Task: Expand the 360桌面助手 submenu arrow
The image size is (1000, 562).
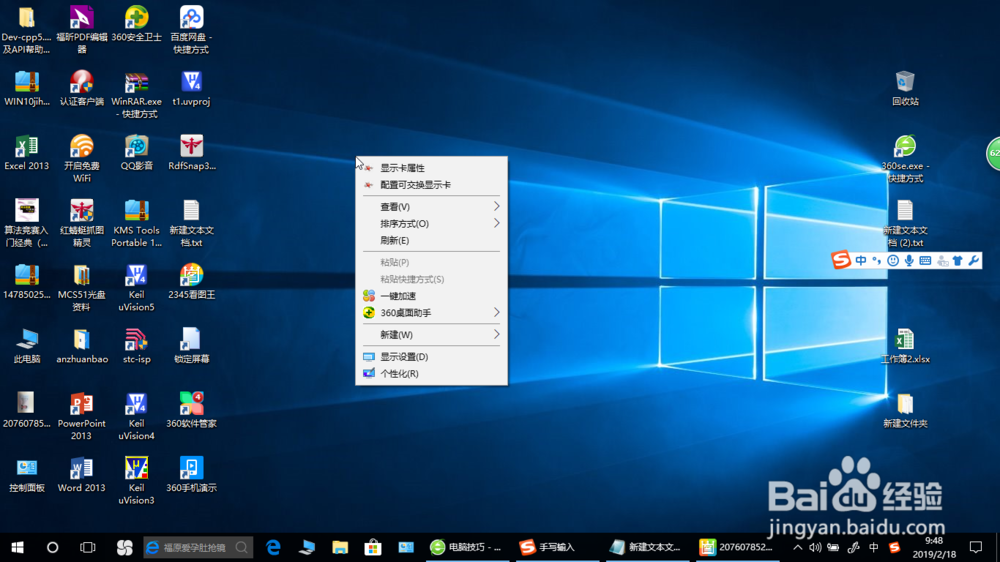Action: (496, 312)
